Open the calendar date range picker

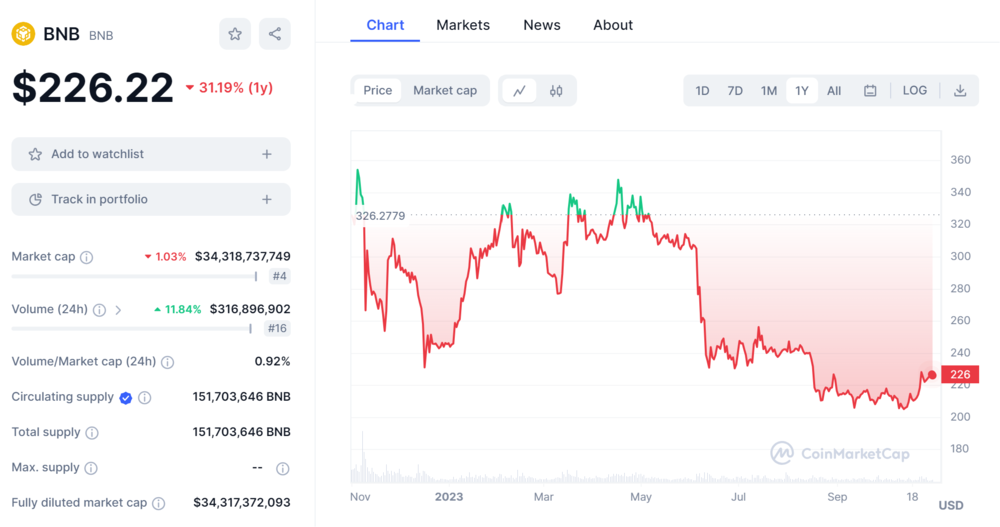click(870, 91)
